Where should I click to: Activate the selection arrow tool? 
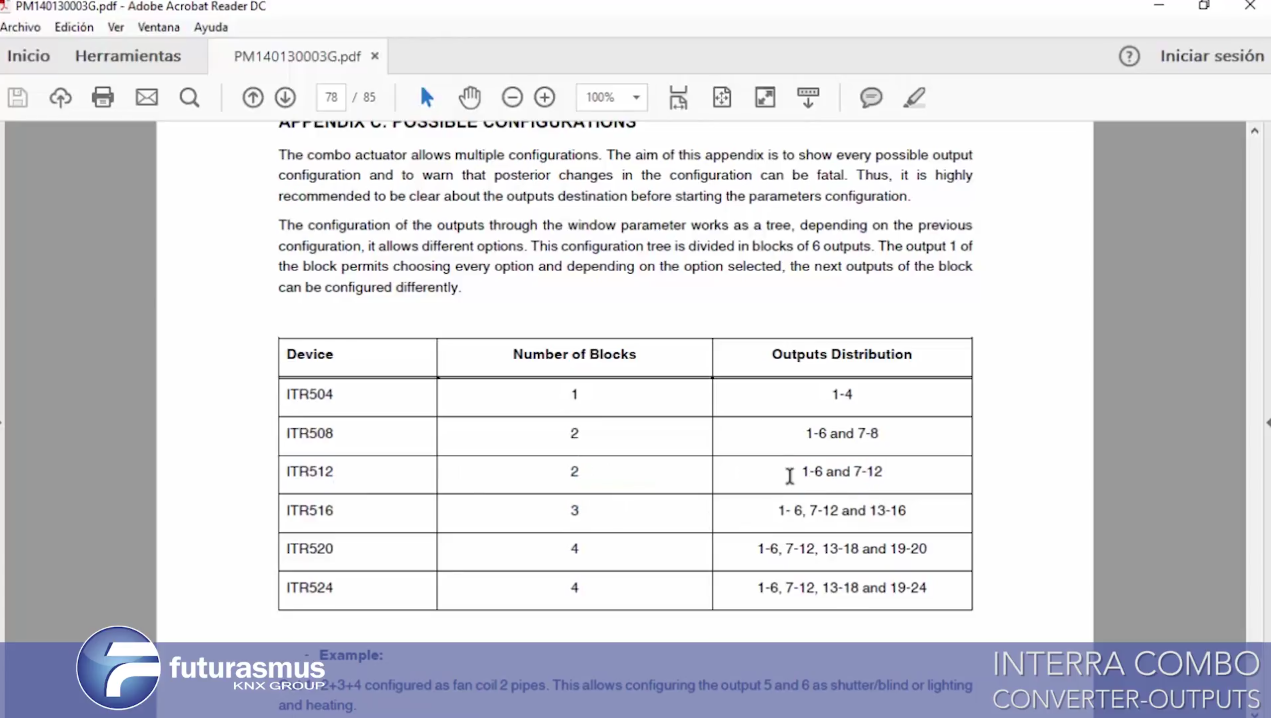point(427,97)
